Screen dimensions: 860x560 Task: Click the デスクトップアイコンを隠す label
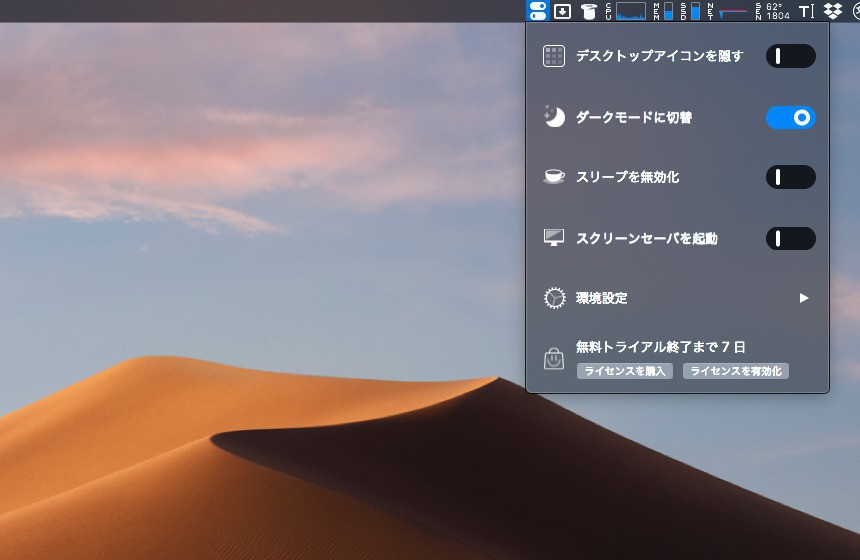[659, 56]
